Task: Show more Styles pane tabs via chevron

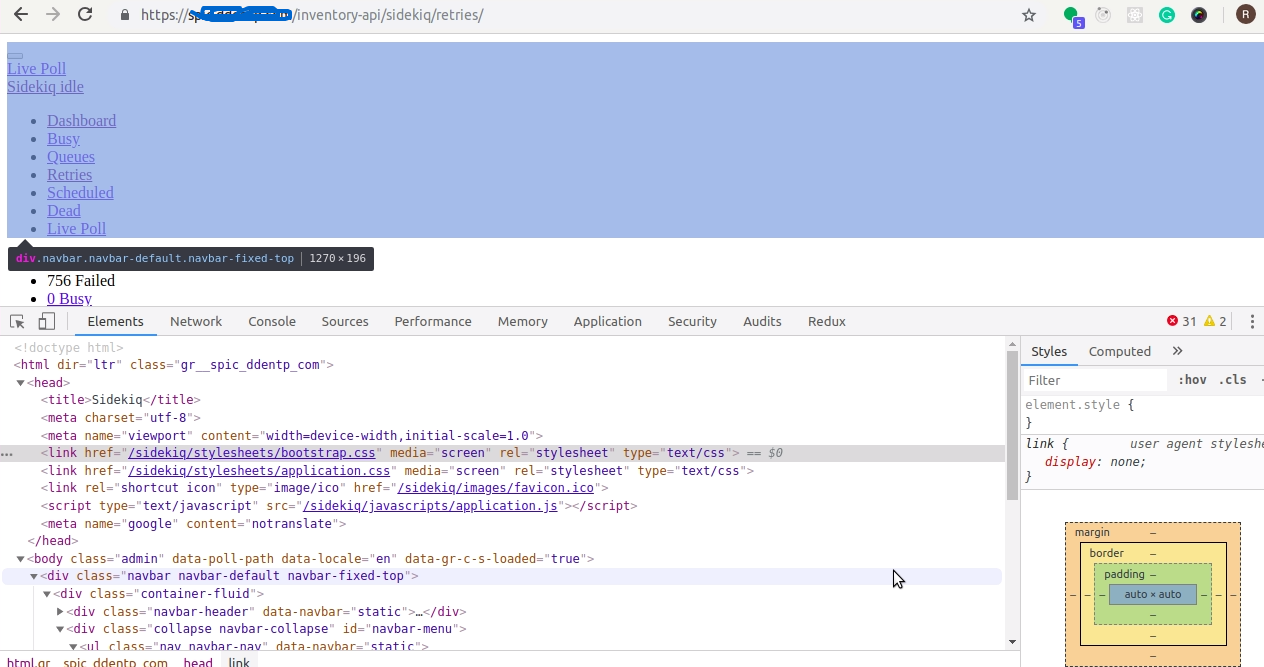Action: [1177, 351]
